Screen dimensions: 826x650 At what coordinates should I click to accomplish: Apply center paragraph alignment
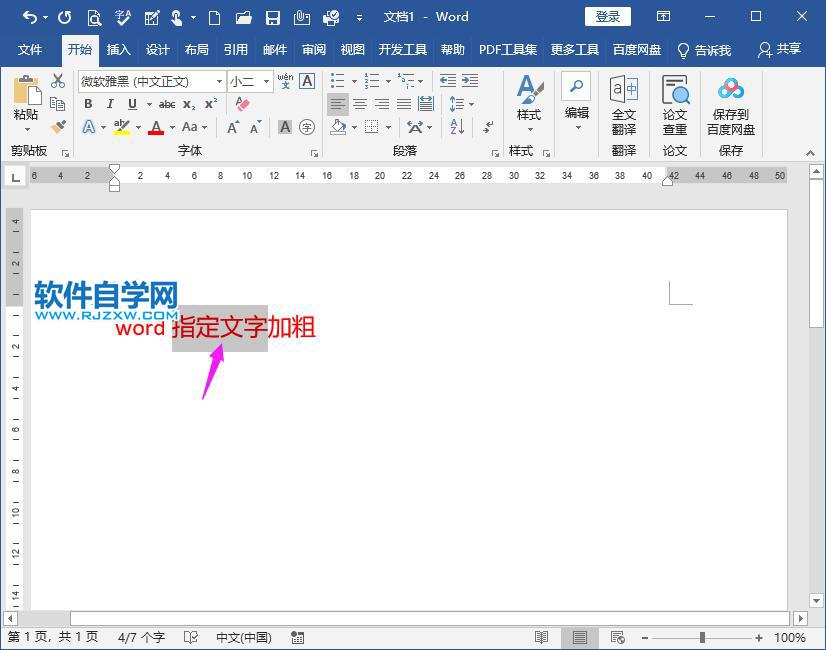[359, 104]
